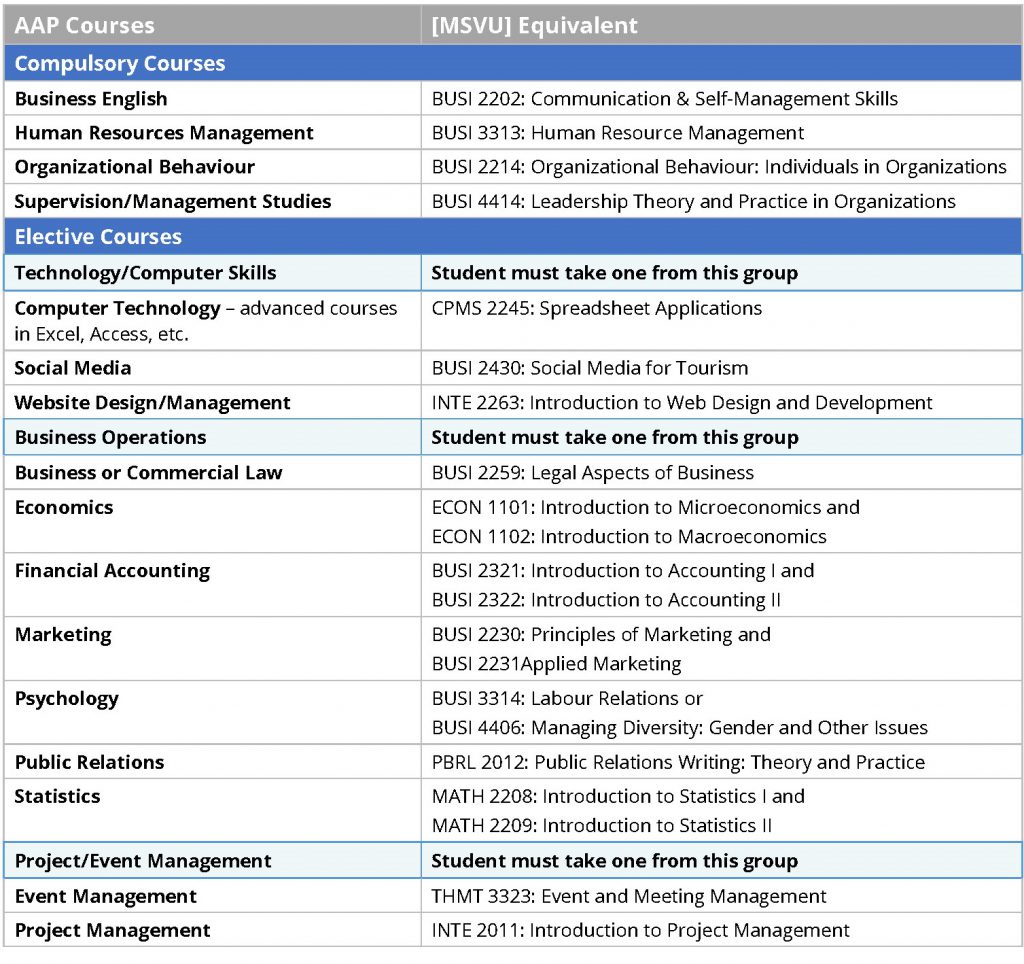Click THMT 3323: Event and Meeting Management
The height and width of the screenshot is (964, 1024).
[x=629, y=896]
